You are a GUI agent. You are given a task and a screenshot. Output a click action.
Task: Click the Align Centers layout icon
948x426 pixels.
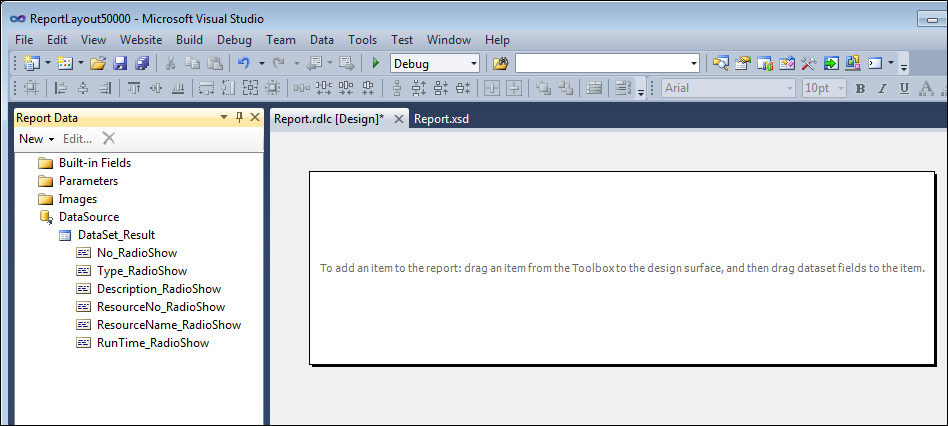pos(83,88)
